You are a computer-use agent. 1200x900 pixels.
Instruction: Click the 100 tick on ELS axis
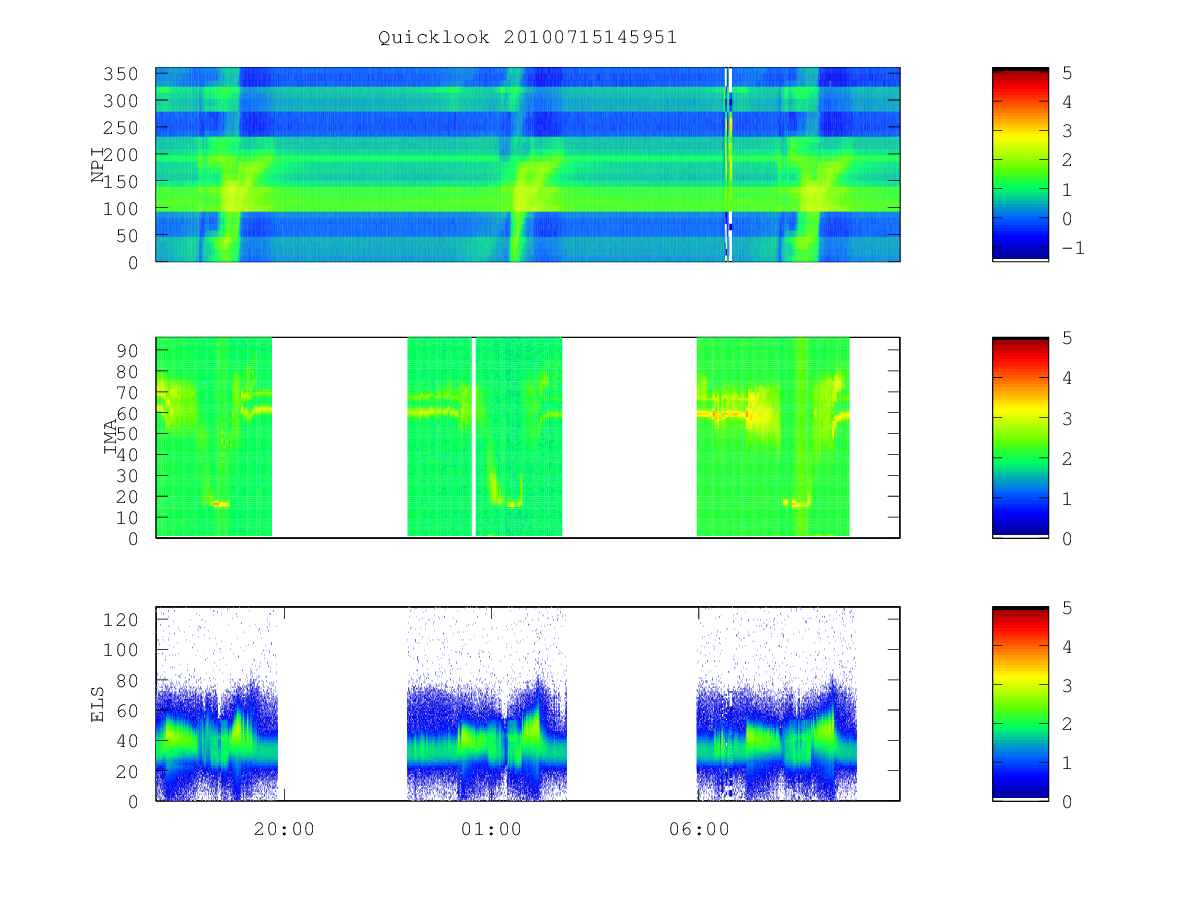point(124,650)
